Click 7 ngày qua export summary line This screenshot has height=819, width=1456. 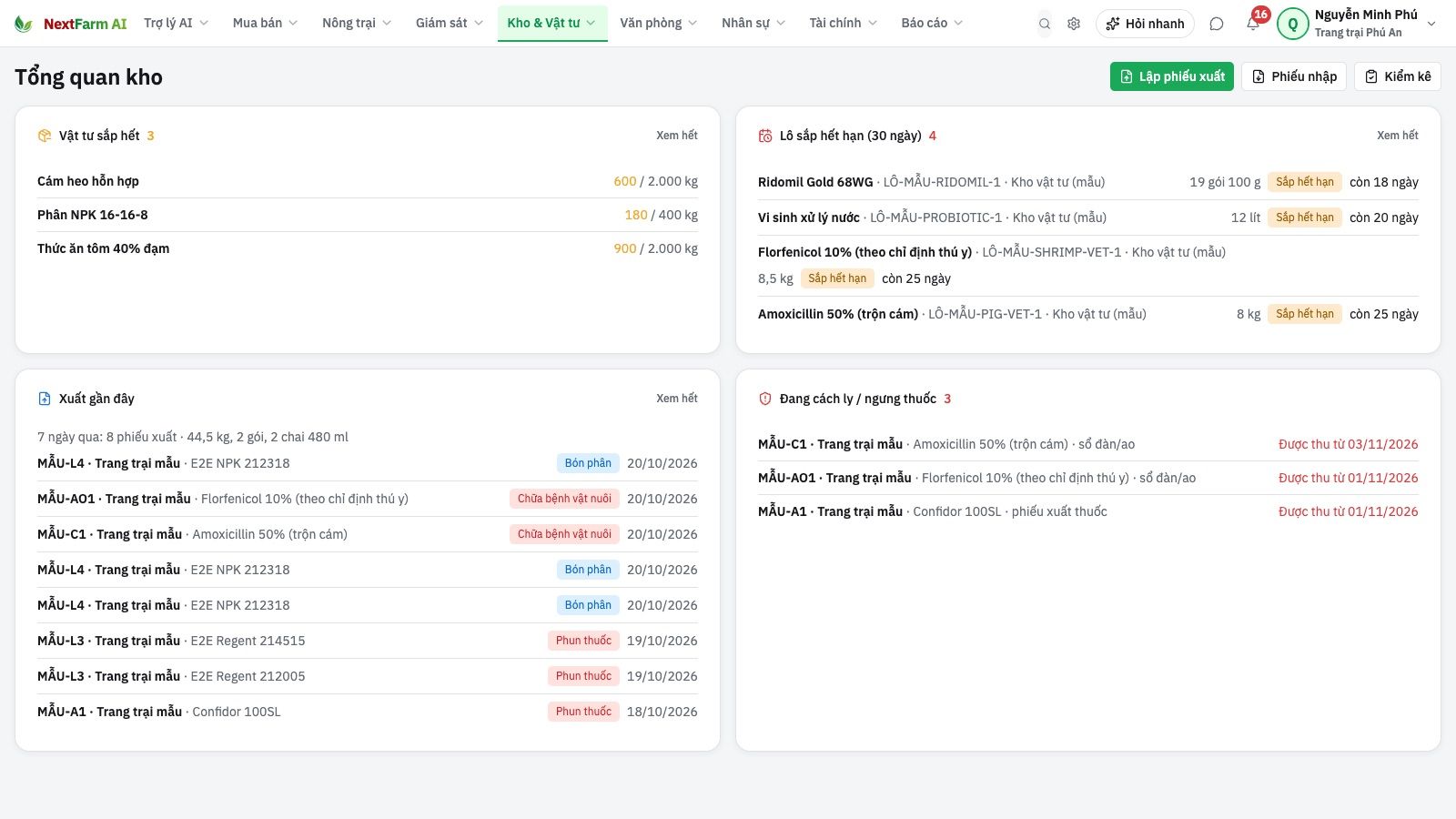click(193, 437)
